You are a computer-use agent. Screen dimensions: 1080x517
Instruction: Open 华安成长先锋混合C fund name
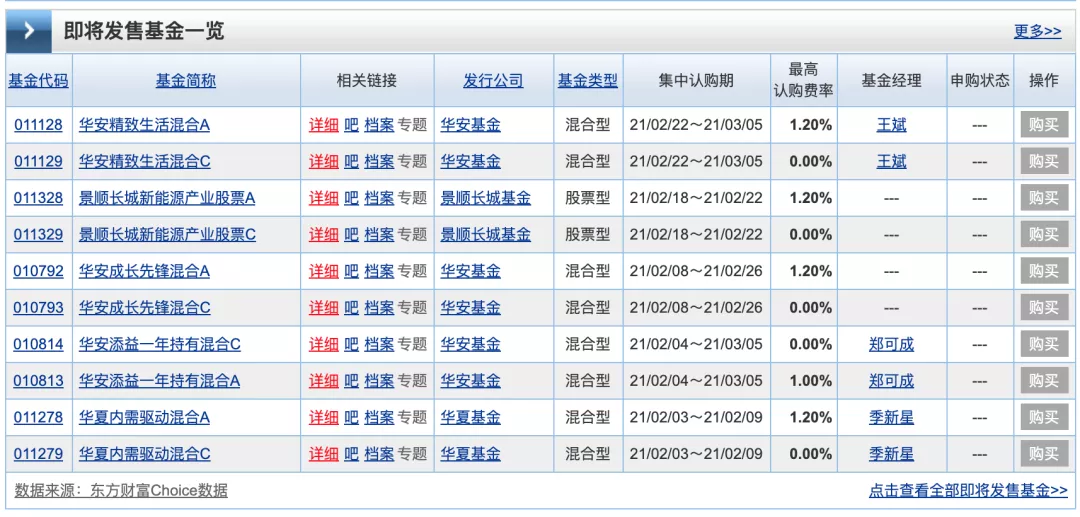tap(145, 308)
